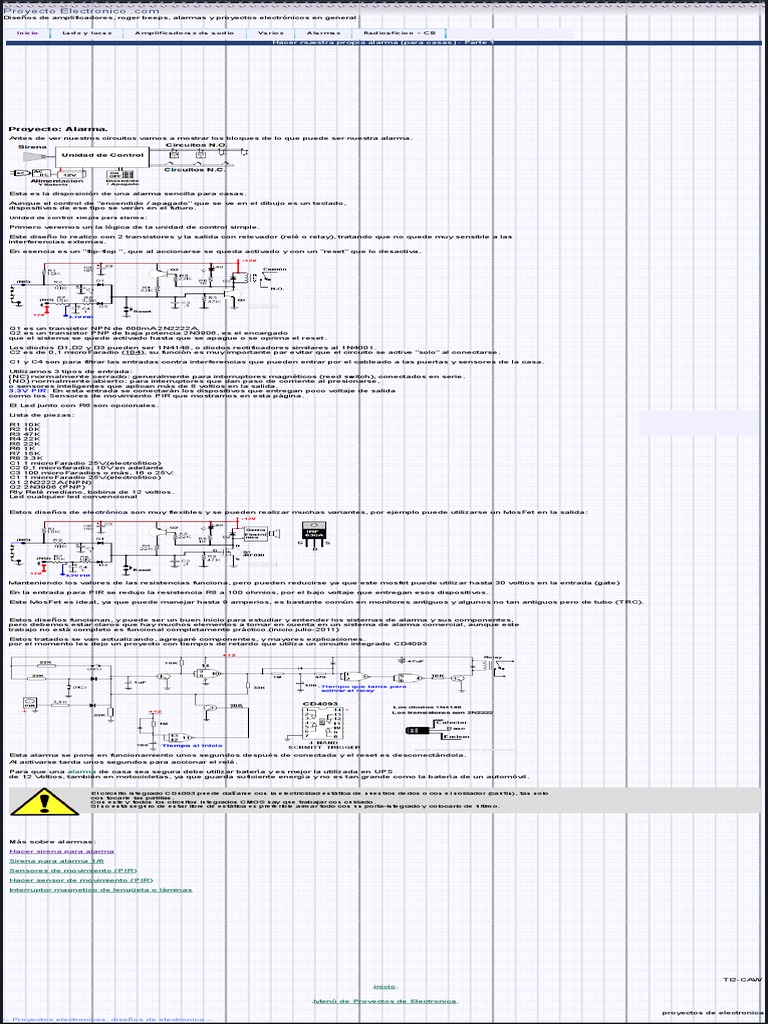768x1024 pixels.
Task: Click the bottom 'inicio' link
Action: click(384, 986)
